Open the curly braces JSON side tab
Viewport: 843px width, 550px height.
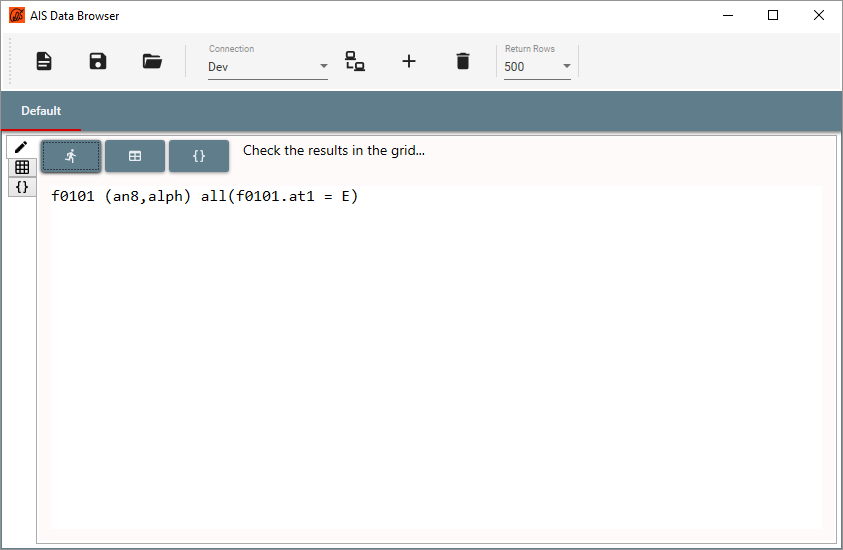[21, 187]
